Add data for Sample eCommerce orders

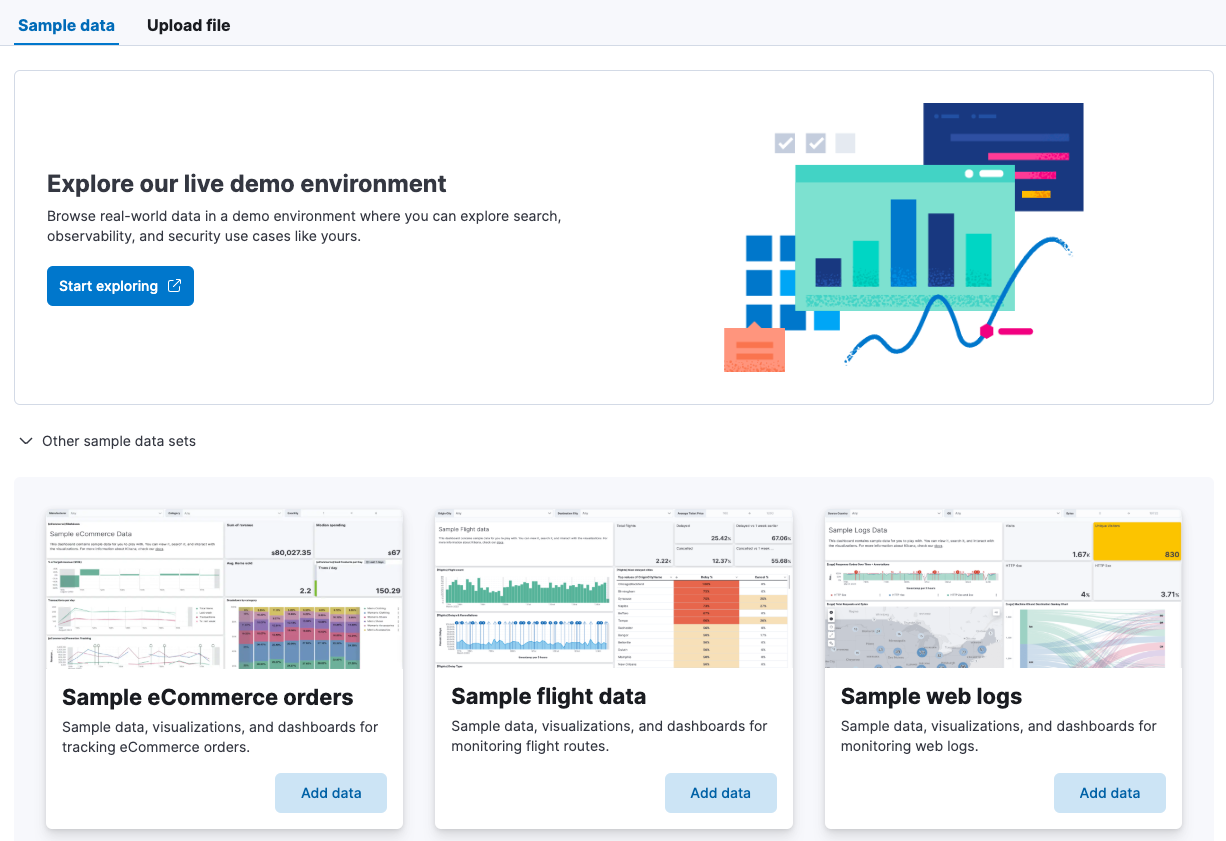point(330,792)
